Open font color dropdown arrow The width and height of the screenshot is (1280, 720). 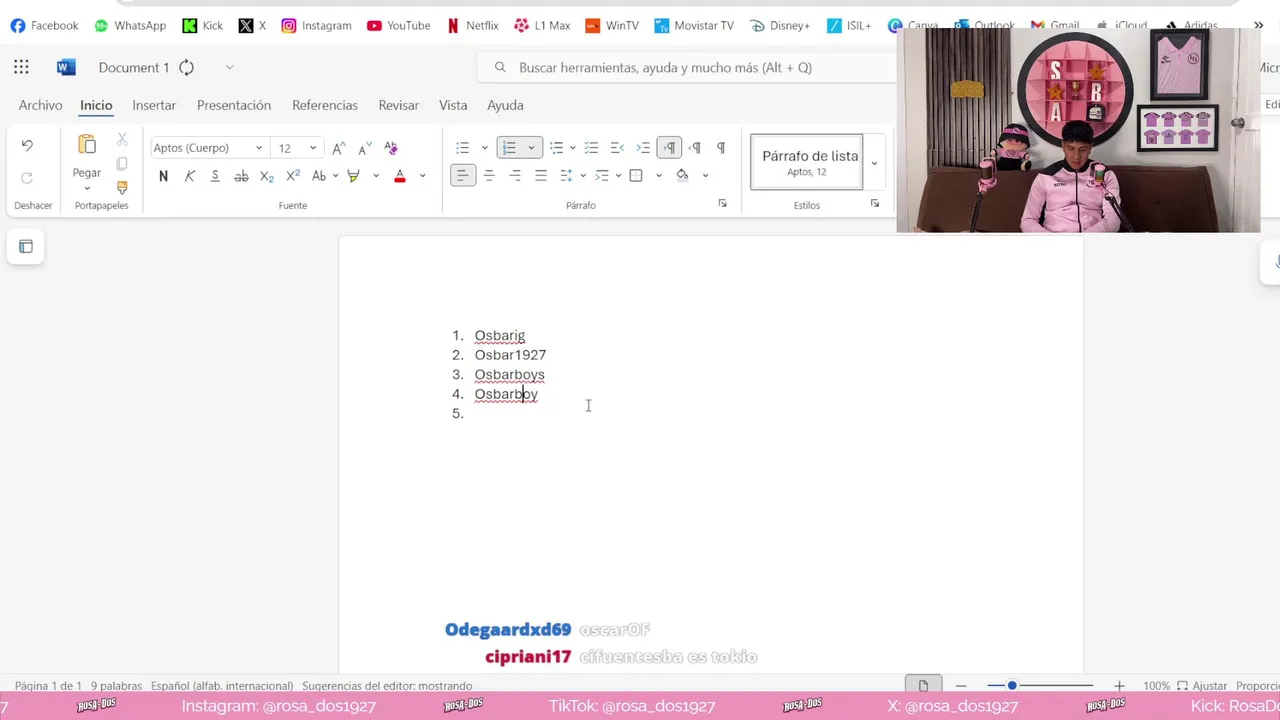coord(422,176)
